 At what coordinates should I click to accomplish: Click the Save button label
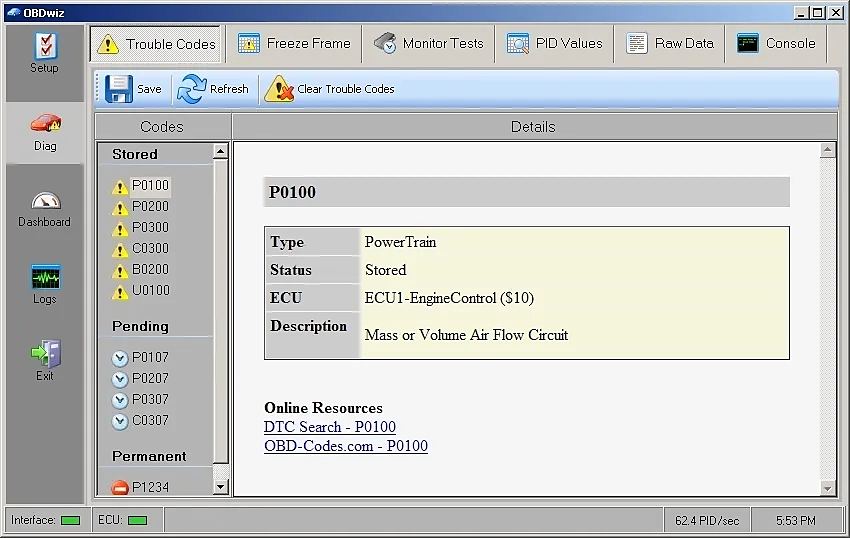tap(149, 89)
